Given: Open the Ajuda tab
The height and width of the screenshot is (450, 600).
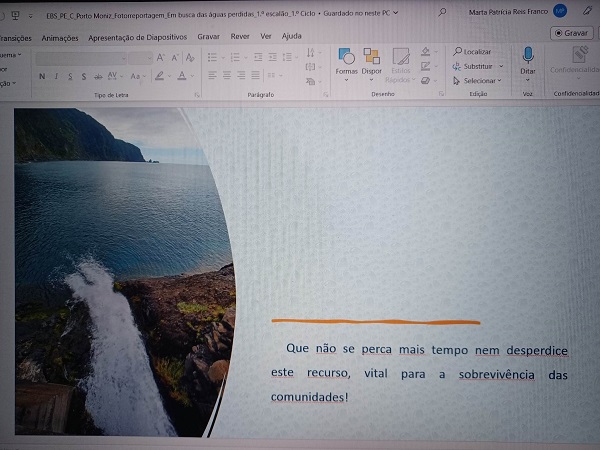Looking at the screenshot, I should click(292, 36).
